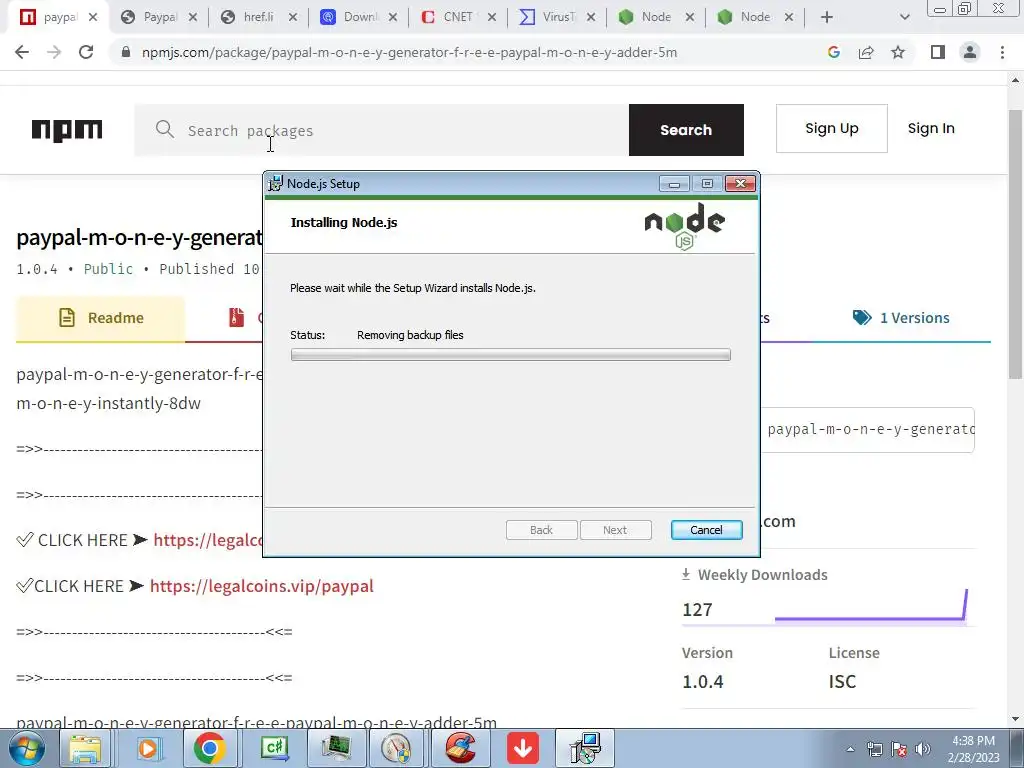Image resolution: width=1024 pixels, height=768 pixels.
Task: Open the Windows Start menu
Action: [27, 748]
